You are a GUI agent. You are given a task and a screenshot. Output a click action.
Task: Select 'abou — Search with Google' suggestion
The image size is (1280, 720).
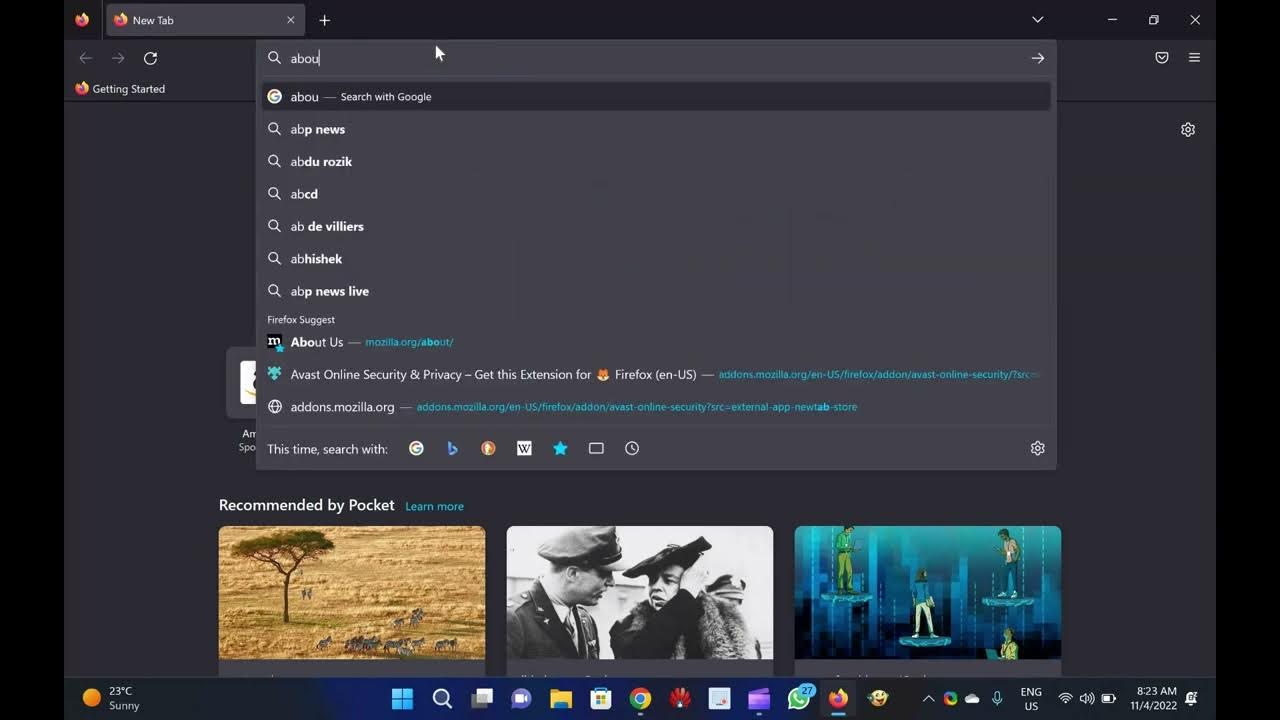coord(656,97)
